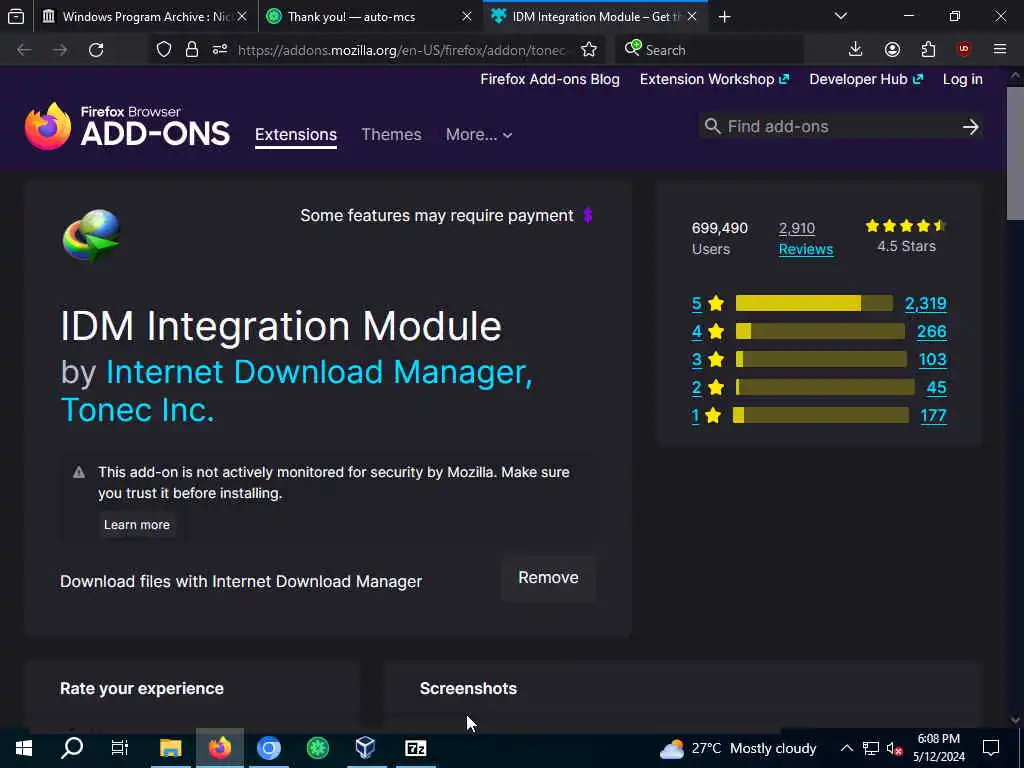
Task: Reload the page with refresh icon
Action: [96, 50]
